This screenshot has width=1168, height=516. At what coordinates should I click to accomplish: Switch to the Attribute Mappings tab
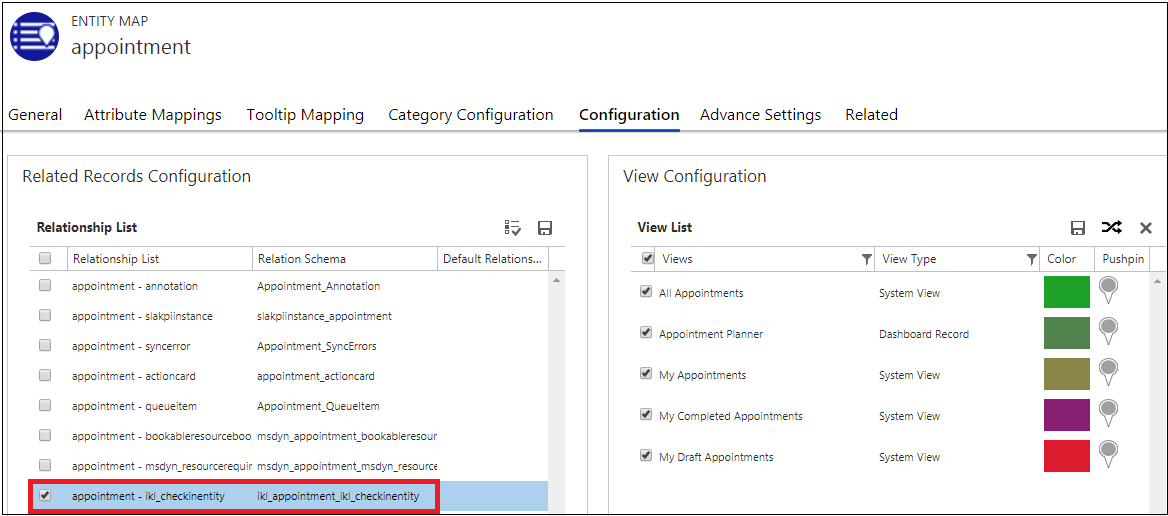click(x=153, y=115)
